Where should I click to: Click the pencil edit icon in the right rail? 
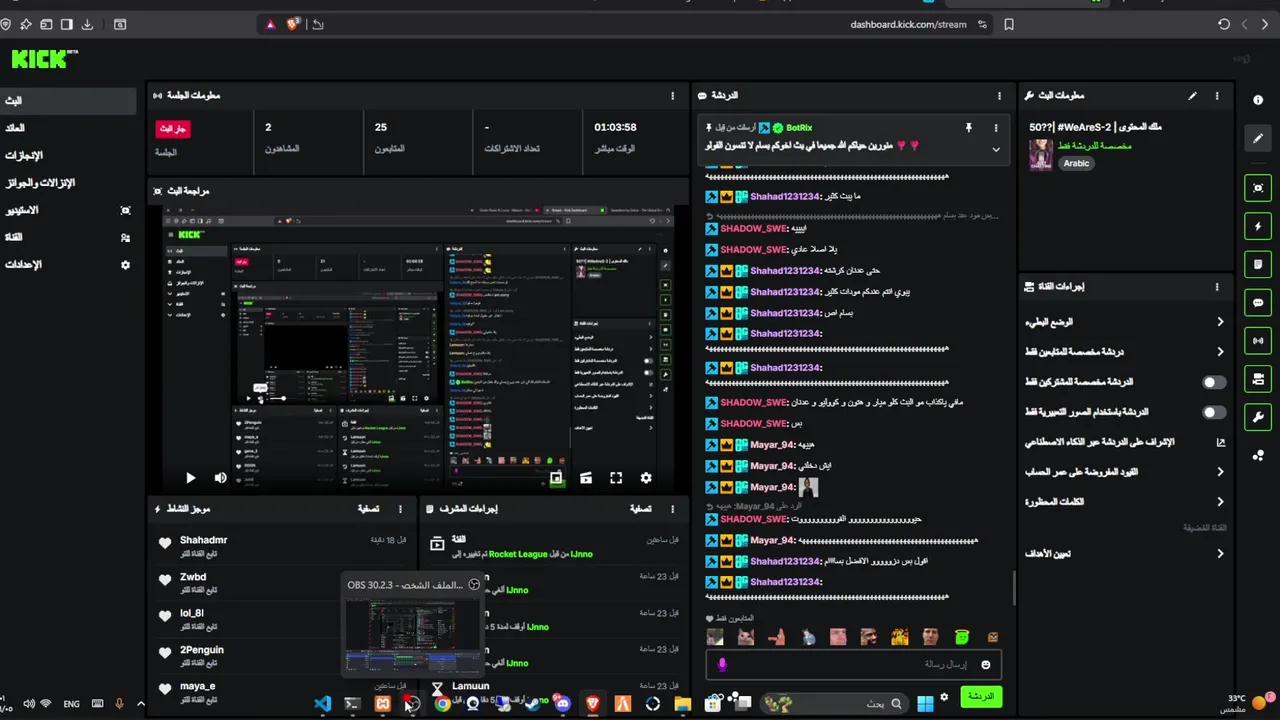coord(1258,139)
